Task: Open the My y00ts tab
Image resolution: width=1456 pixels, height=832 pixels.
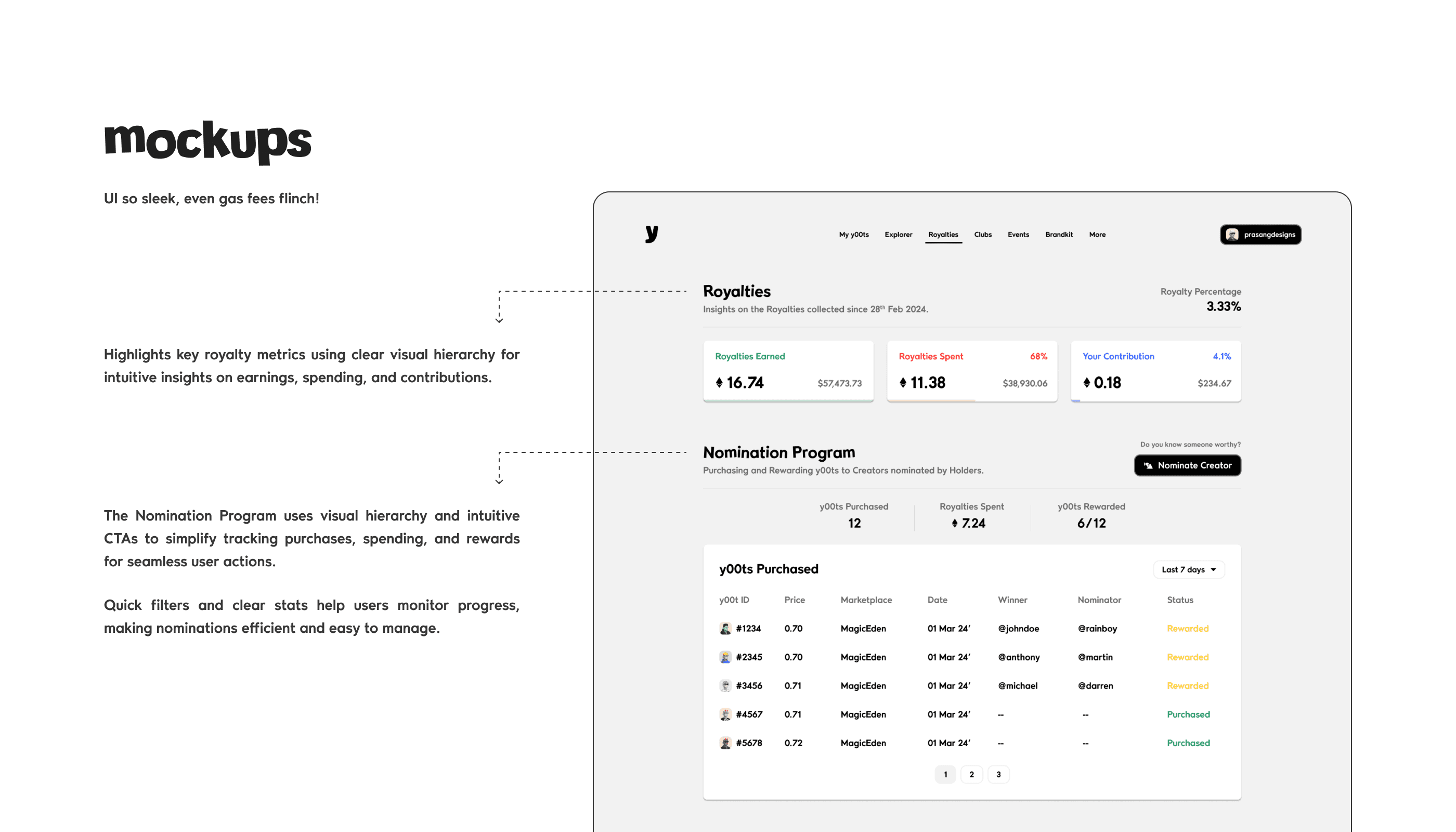Action: point(854,235)
